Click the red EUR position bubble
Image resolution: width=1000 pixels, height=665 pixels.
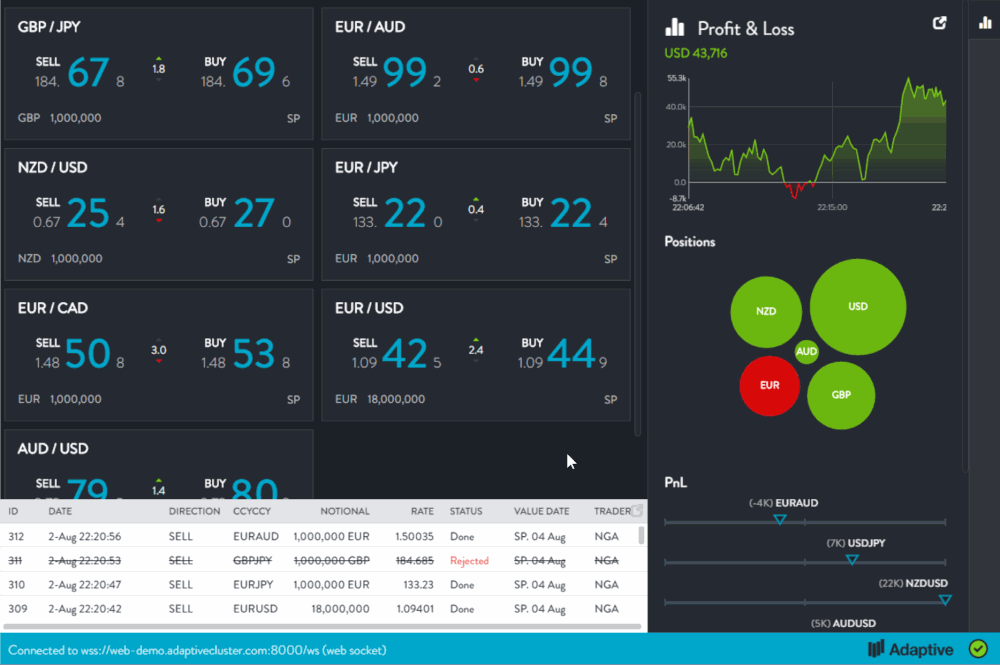(769, 385)
